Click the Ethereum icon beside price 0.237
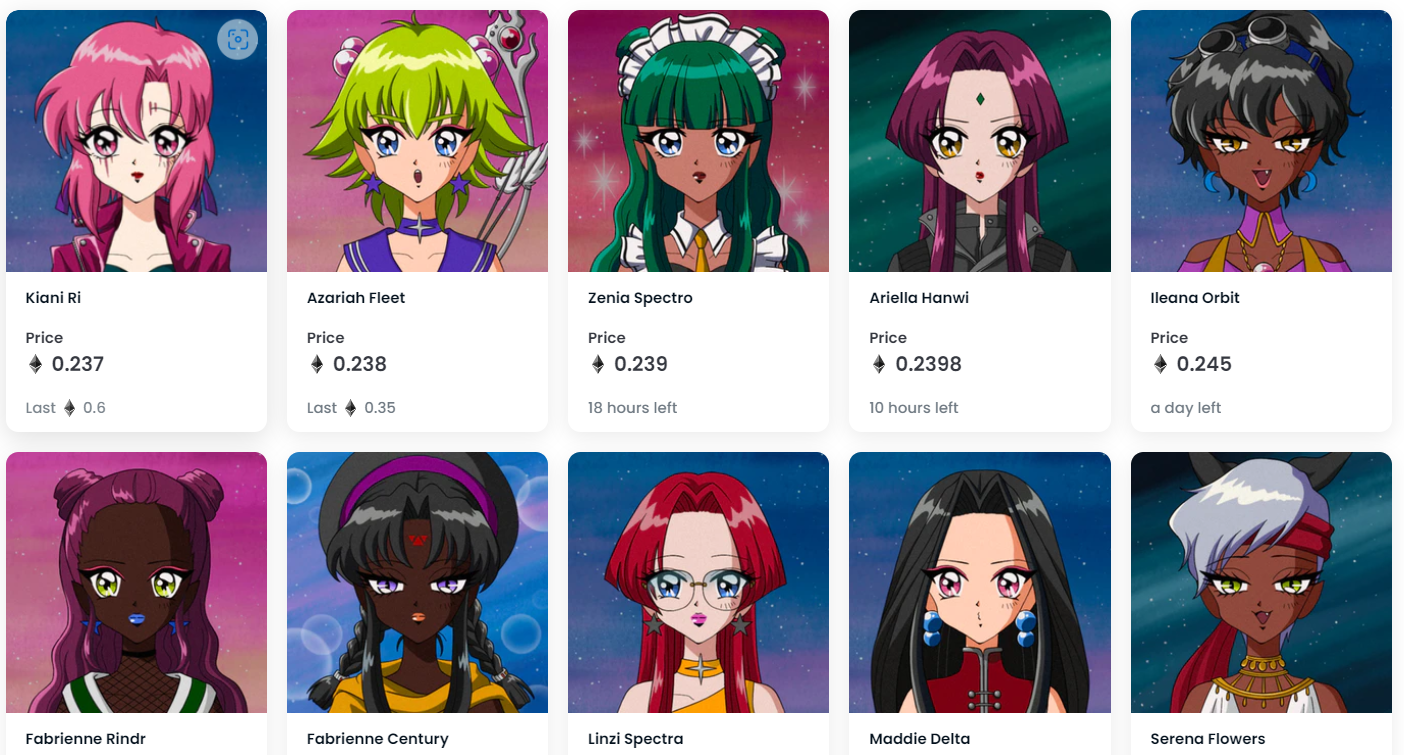This screenshot has width=1404, height=755. [x=35, y=365]
